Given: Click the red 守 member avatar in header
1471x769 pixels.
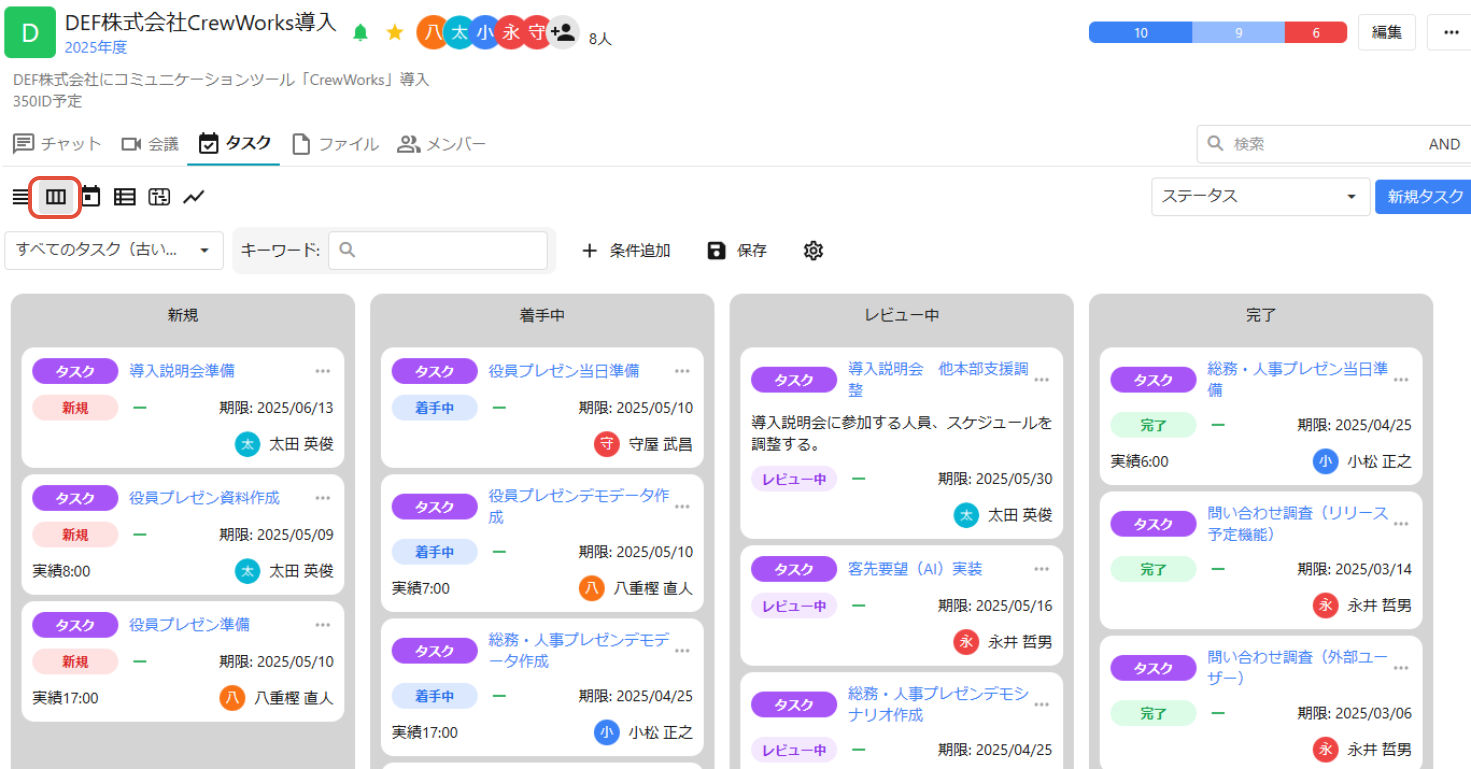Looking at the screenshot, I should click(x=536, y=32).
